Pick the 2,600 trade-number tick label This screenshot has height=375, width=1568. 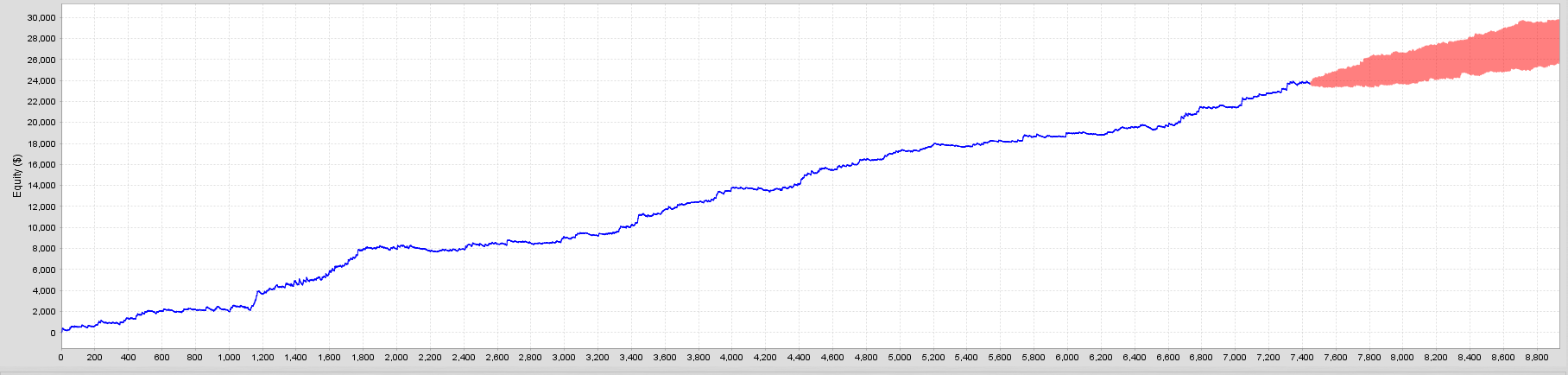click(496, 357)
